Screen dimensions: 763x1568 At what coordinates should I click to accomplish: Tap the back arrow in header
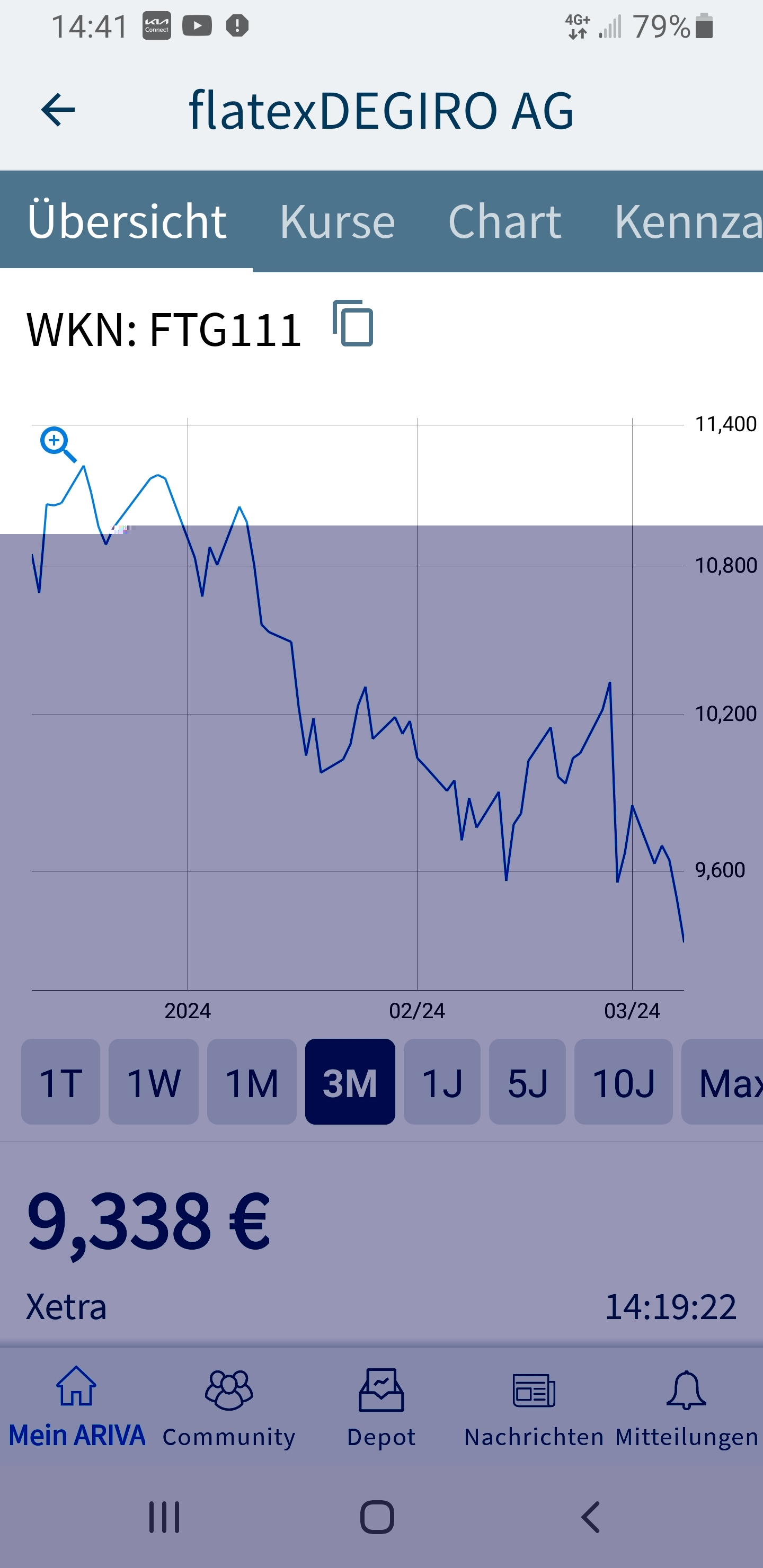[x=58, y=110]
